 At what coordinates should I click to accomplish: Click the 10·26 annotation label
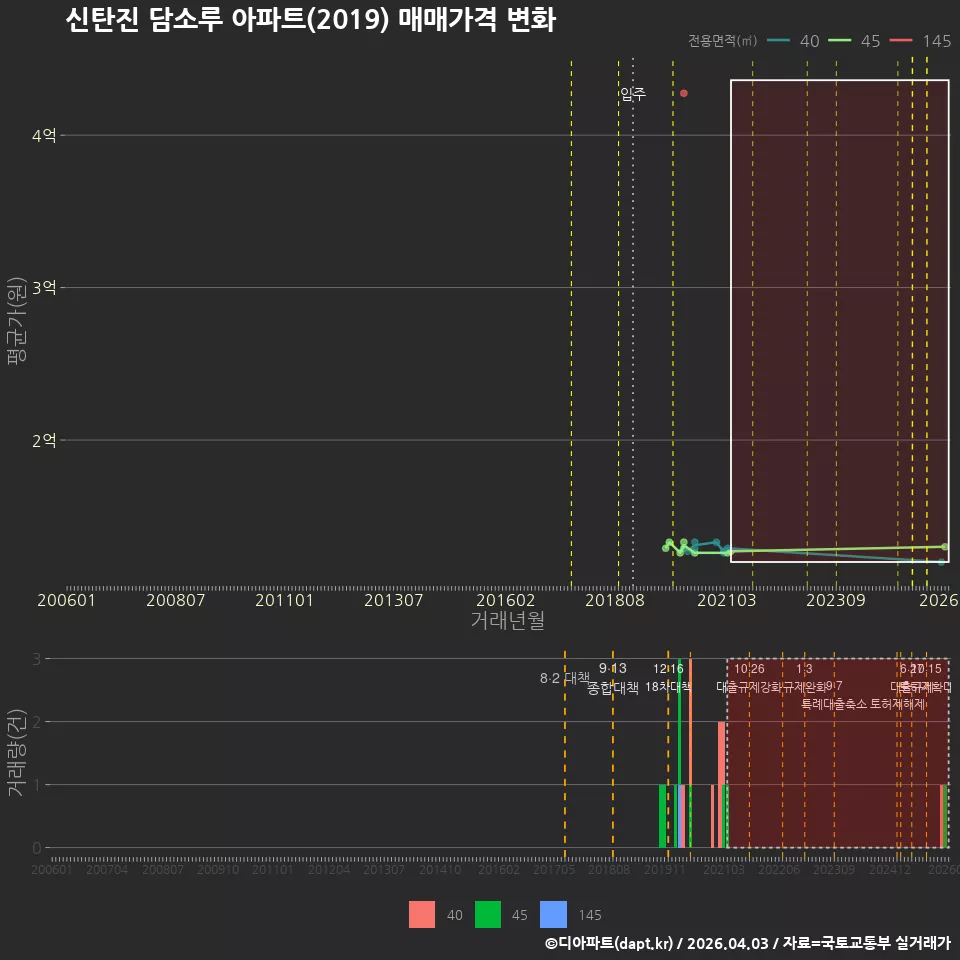(749, 669)
